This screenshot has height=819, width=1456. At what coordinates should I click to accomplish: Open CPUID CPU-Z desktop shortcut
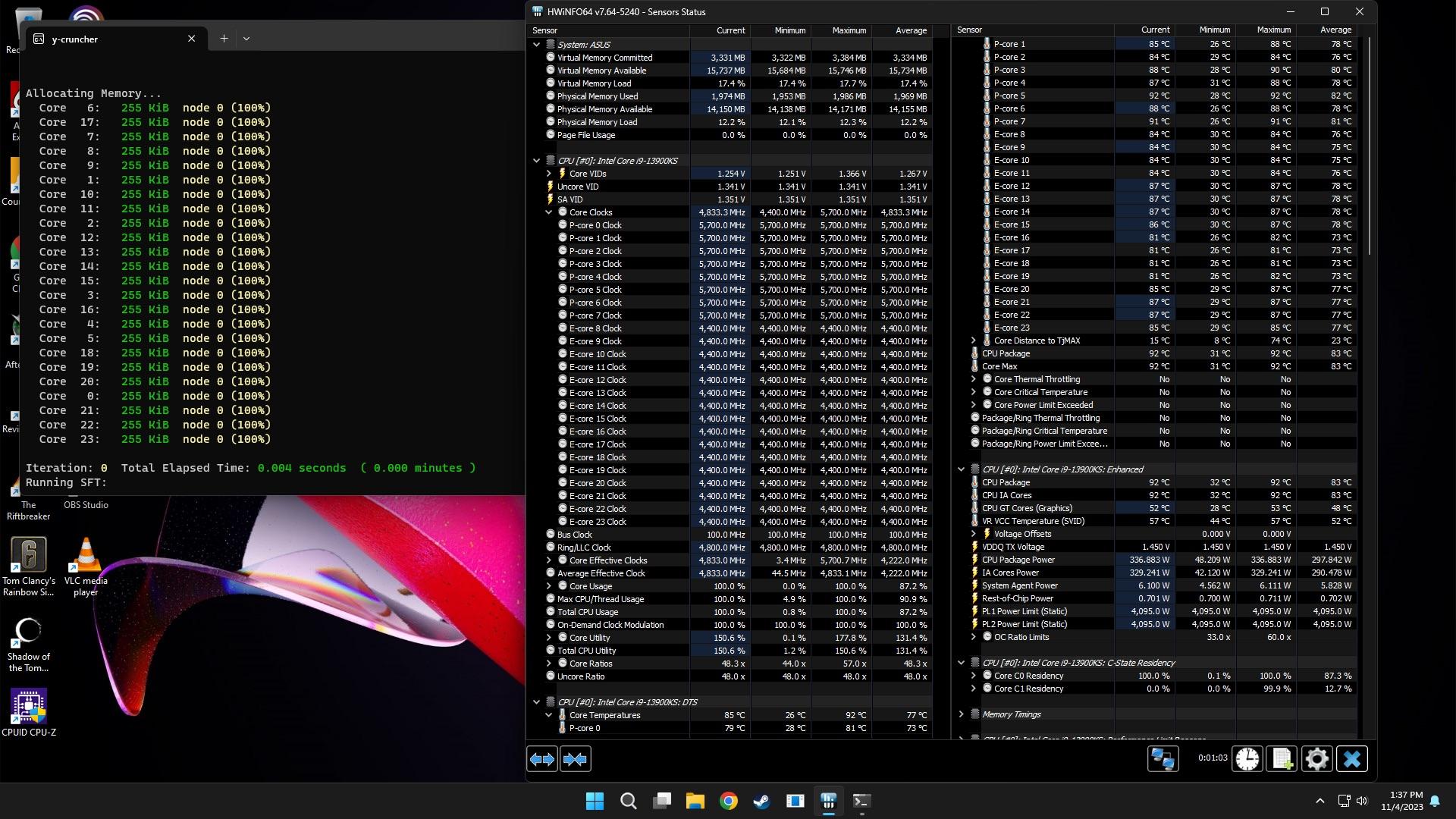tap(29, 713)
